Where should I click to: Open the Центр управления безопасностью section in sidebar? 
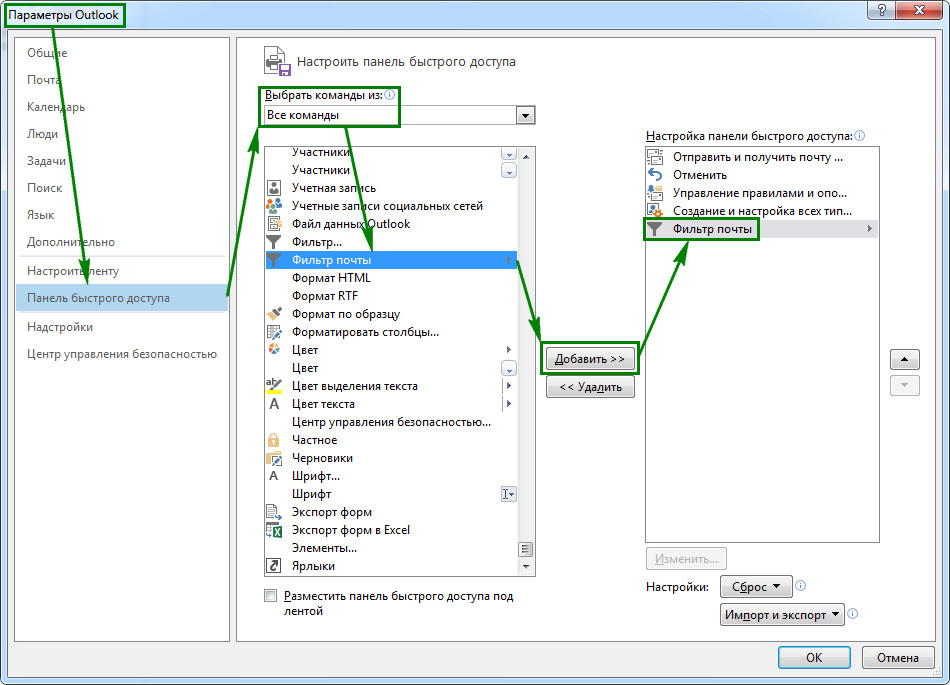tap(122, 354)
